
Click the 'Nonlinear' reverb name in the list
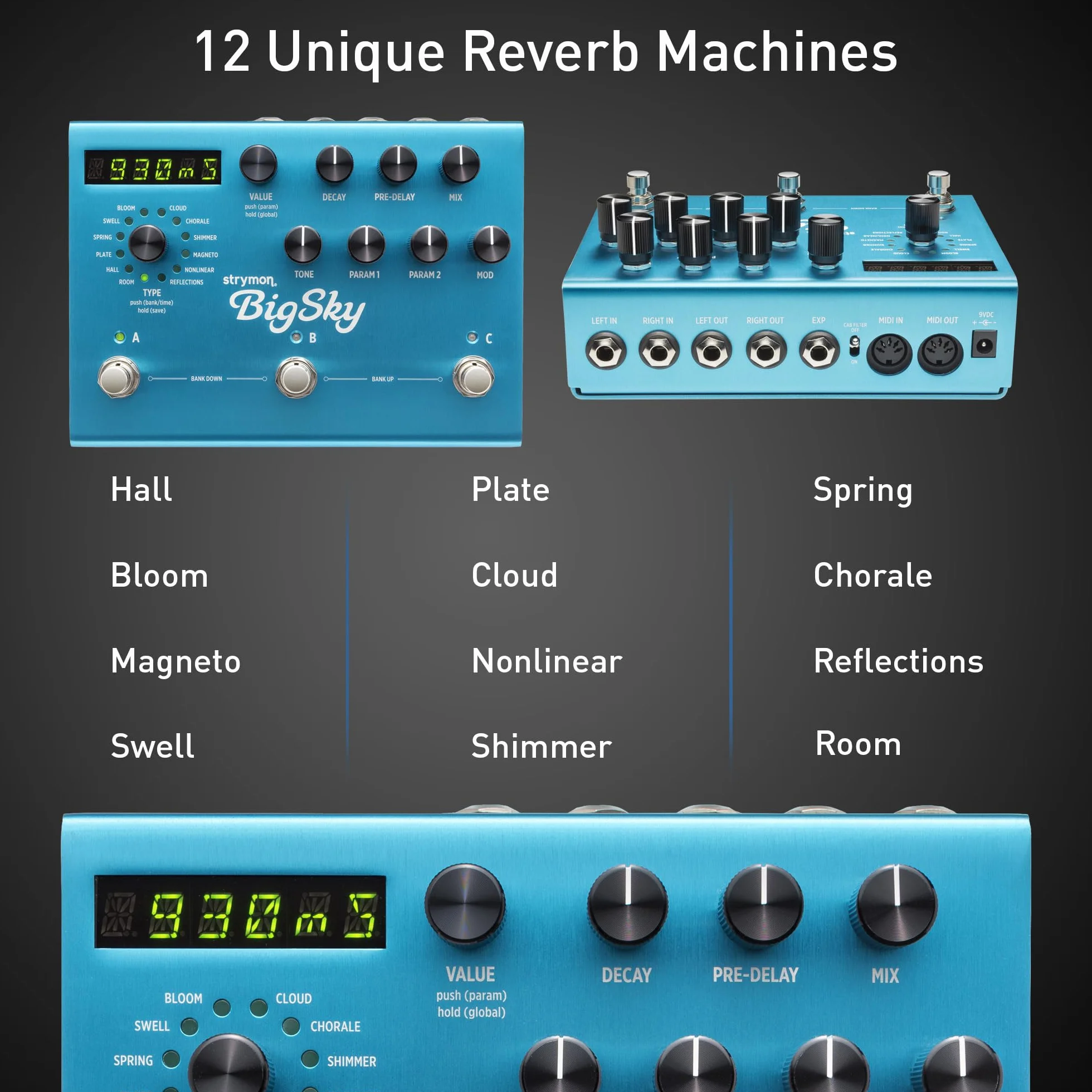[x=547, y=661]
